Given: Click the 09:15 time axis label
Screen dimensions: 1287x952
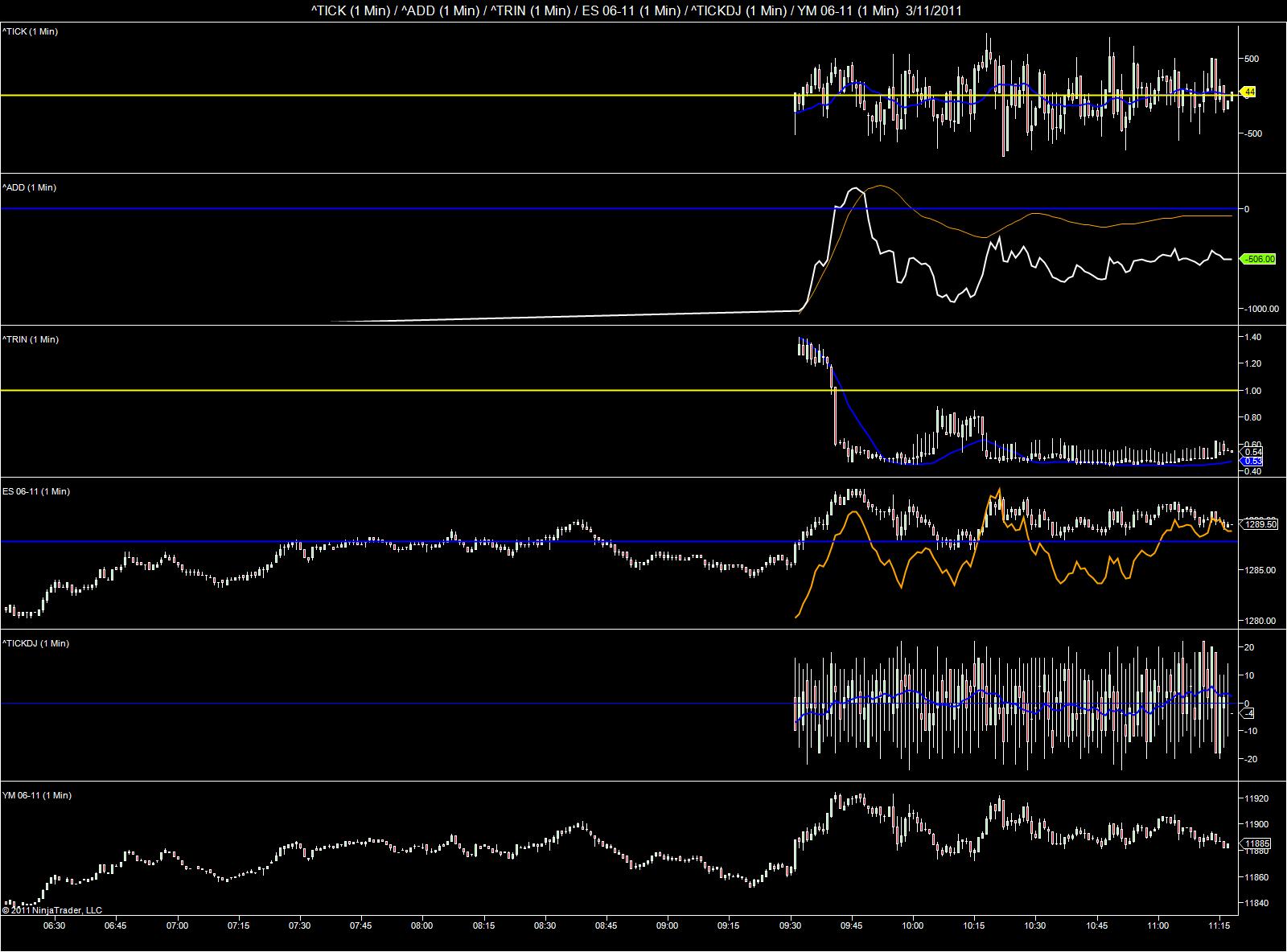Looking at the screenshot, I should tap(729, 925).
